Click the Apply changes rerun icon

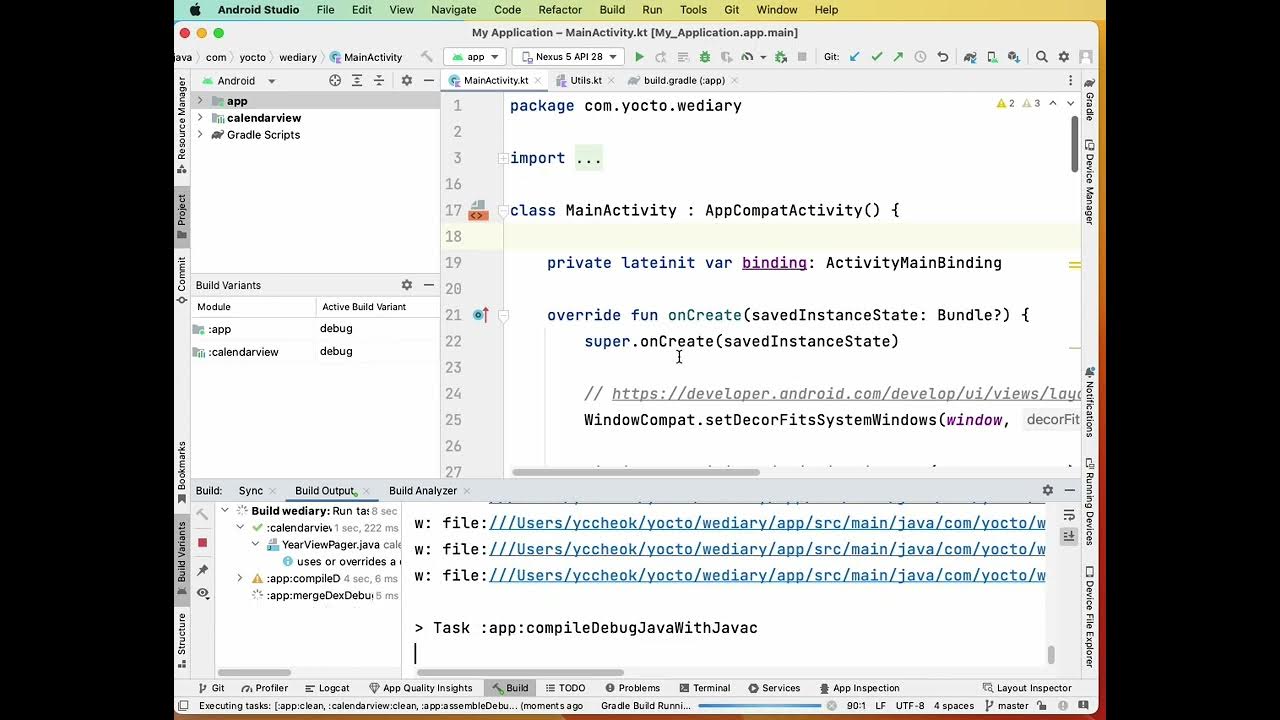click(x=662, y=57)
